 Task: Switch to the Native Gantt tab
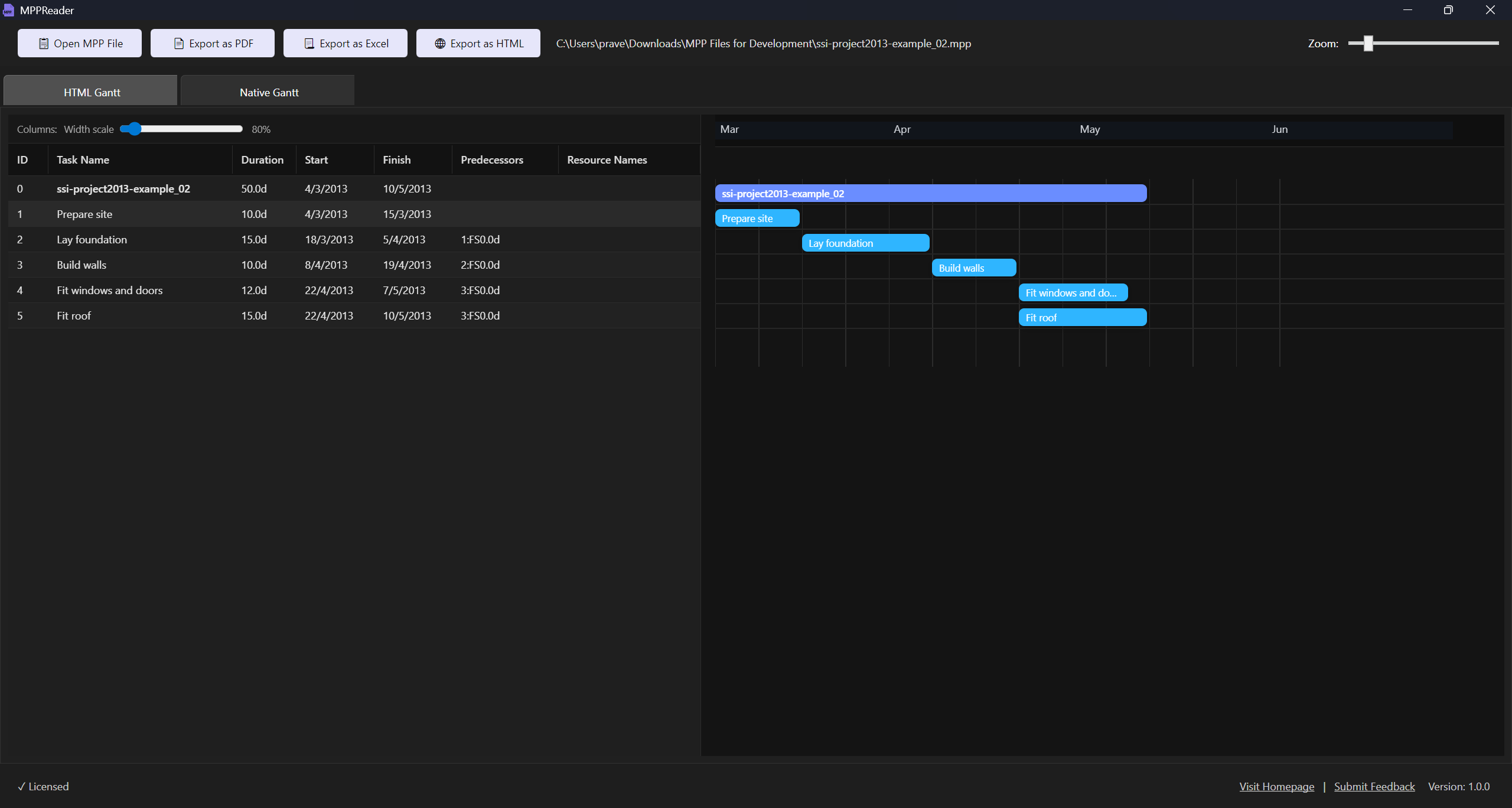tap(268, 90)
